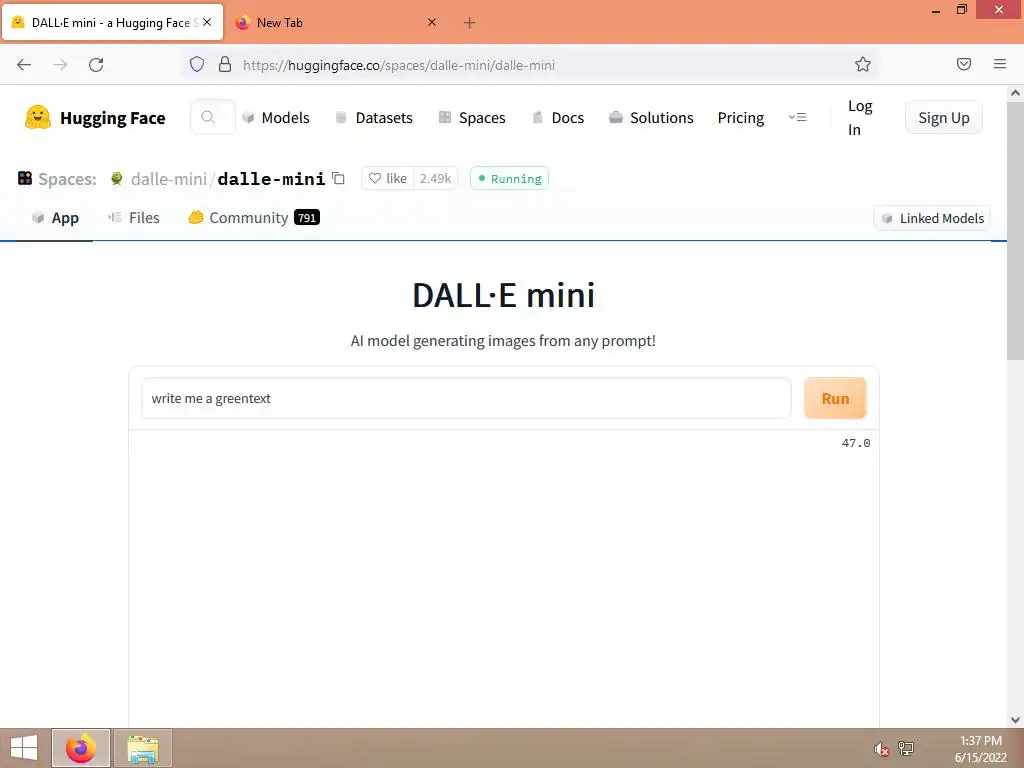Image resolution: width=1024 pixels, height=768 pixels.
Task: Click the page vertical scrollbar thumb
Action: 1015,229
